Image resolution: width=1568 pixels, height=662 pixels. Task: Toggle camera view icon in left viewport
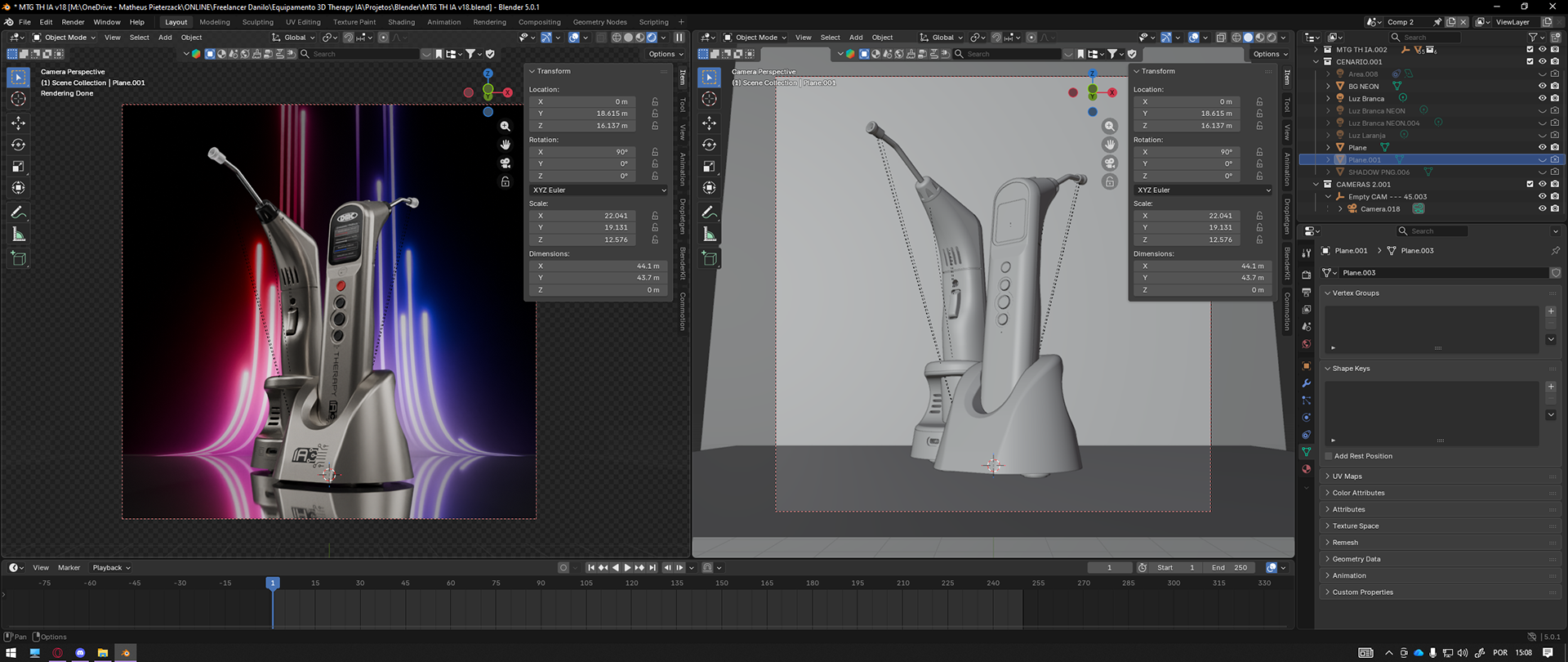click(506, 163)
